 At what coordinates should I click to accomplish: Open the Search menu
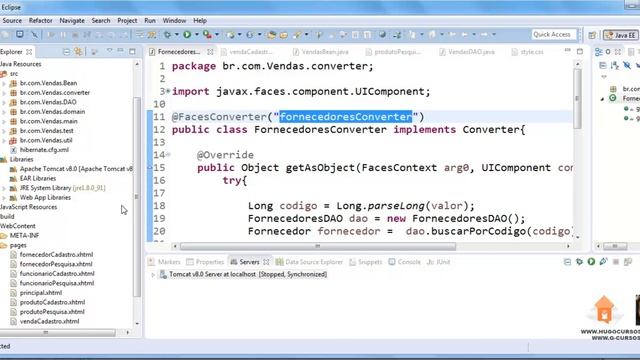point(101,20)
